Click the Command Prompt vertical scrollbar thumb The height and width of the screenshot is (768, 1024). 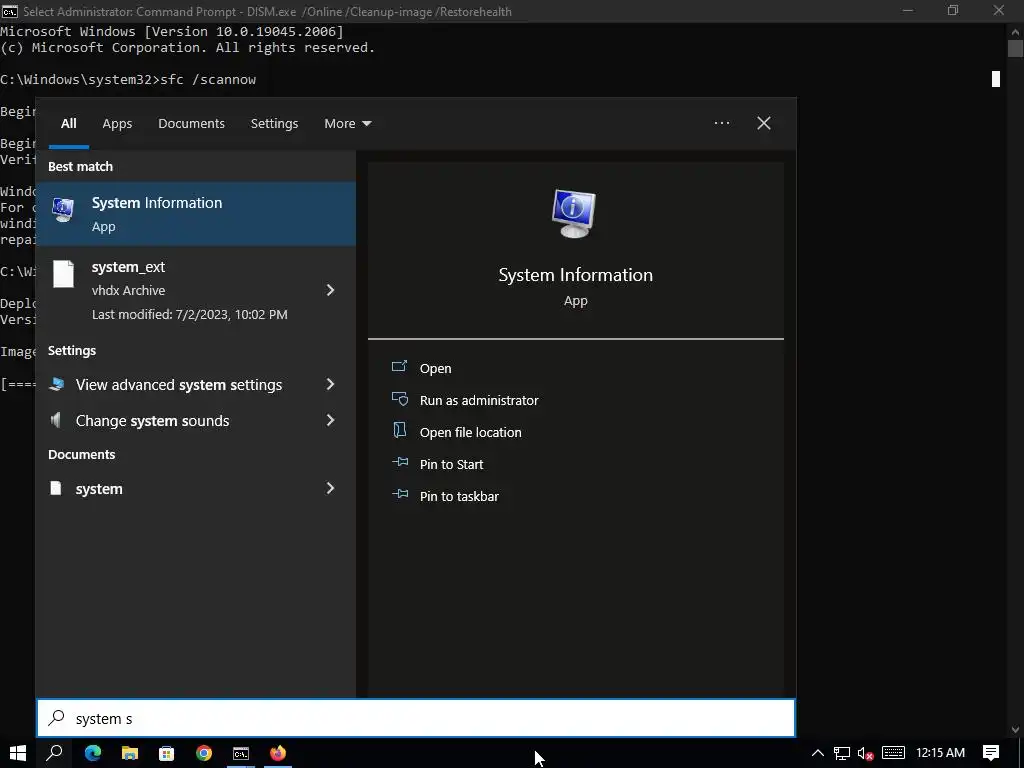click(1015, 49)
